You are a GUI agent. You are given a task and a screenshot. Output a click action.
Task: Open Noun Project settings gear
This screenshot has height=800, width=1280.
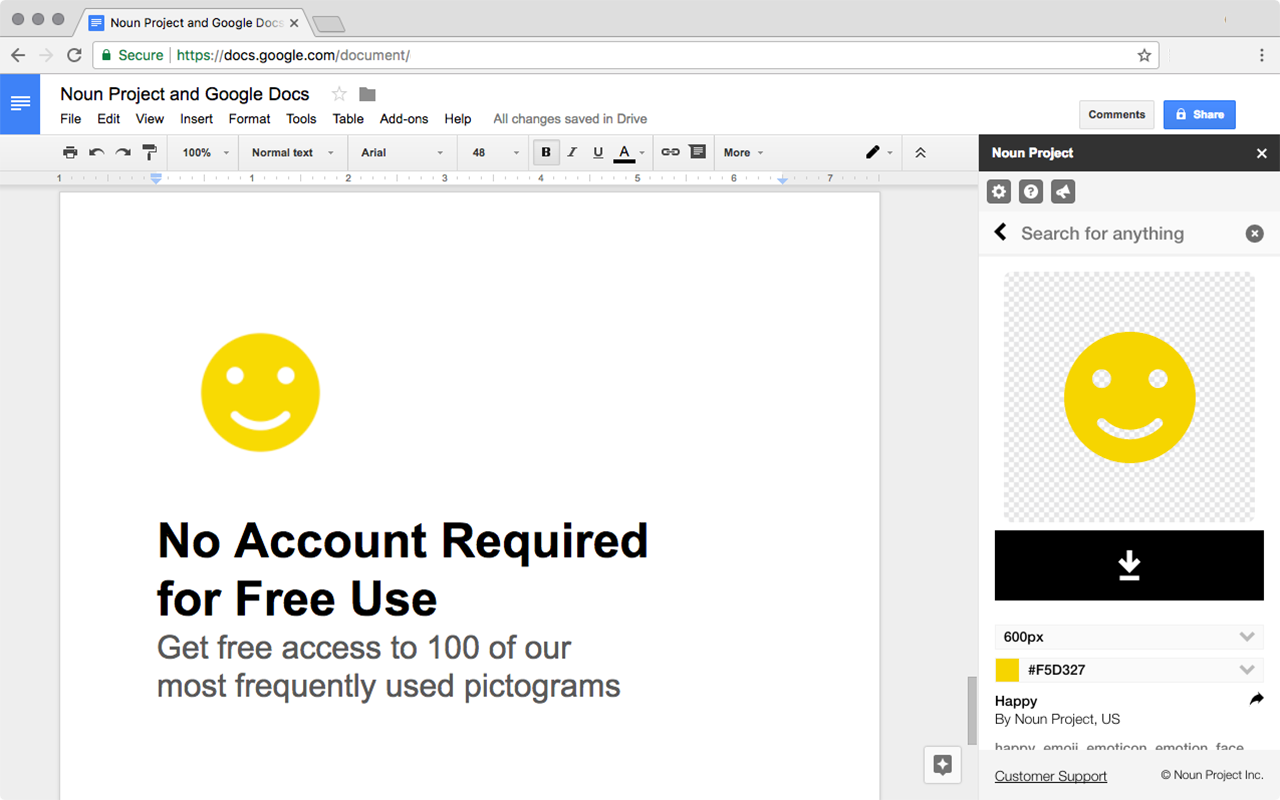tap(999, 191)
